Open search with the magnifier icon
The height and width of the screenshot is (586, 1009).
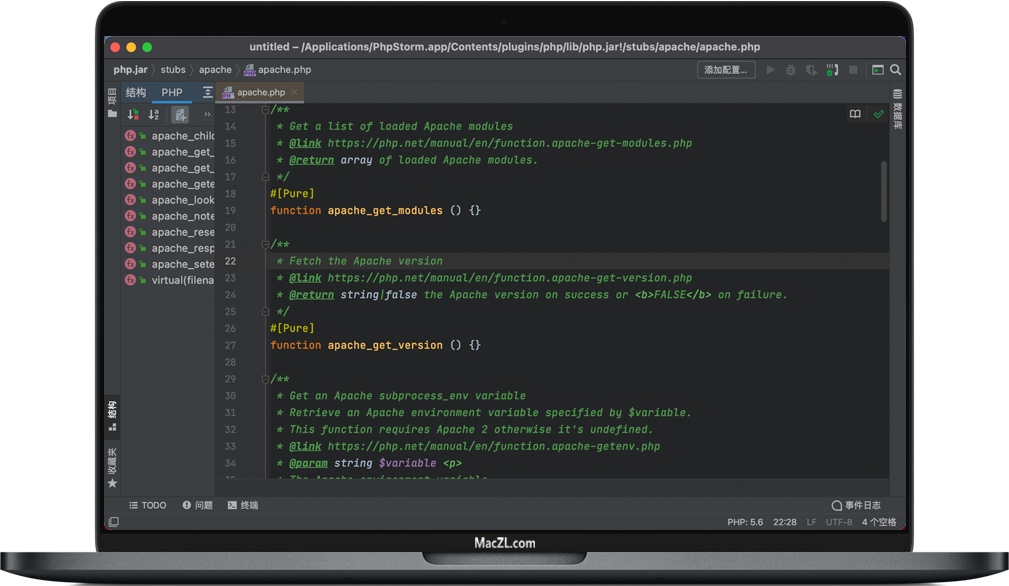(x=895, y=70)
